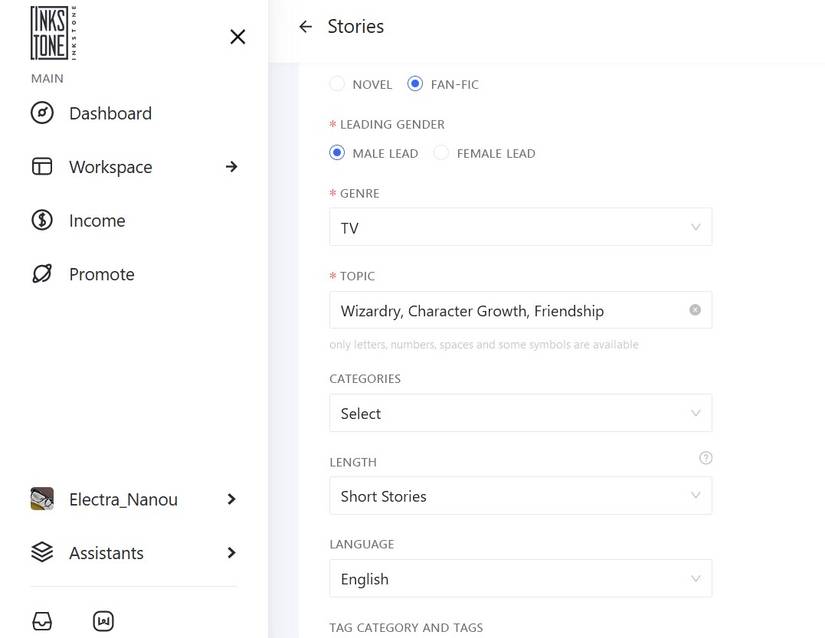
Task: Open the inbox tray icon at sidebar bottom
Action: 42,620
